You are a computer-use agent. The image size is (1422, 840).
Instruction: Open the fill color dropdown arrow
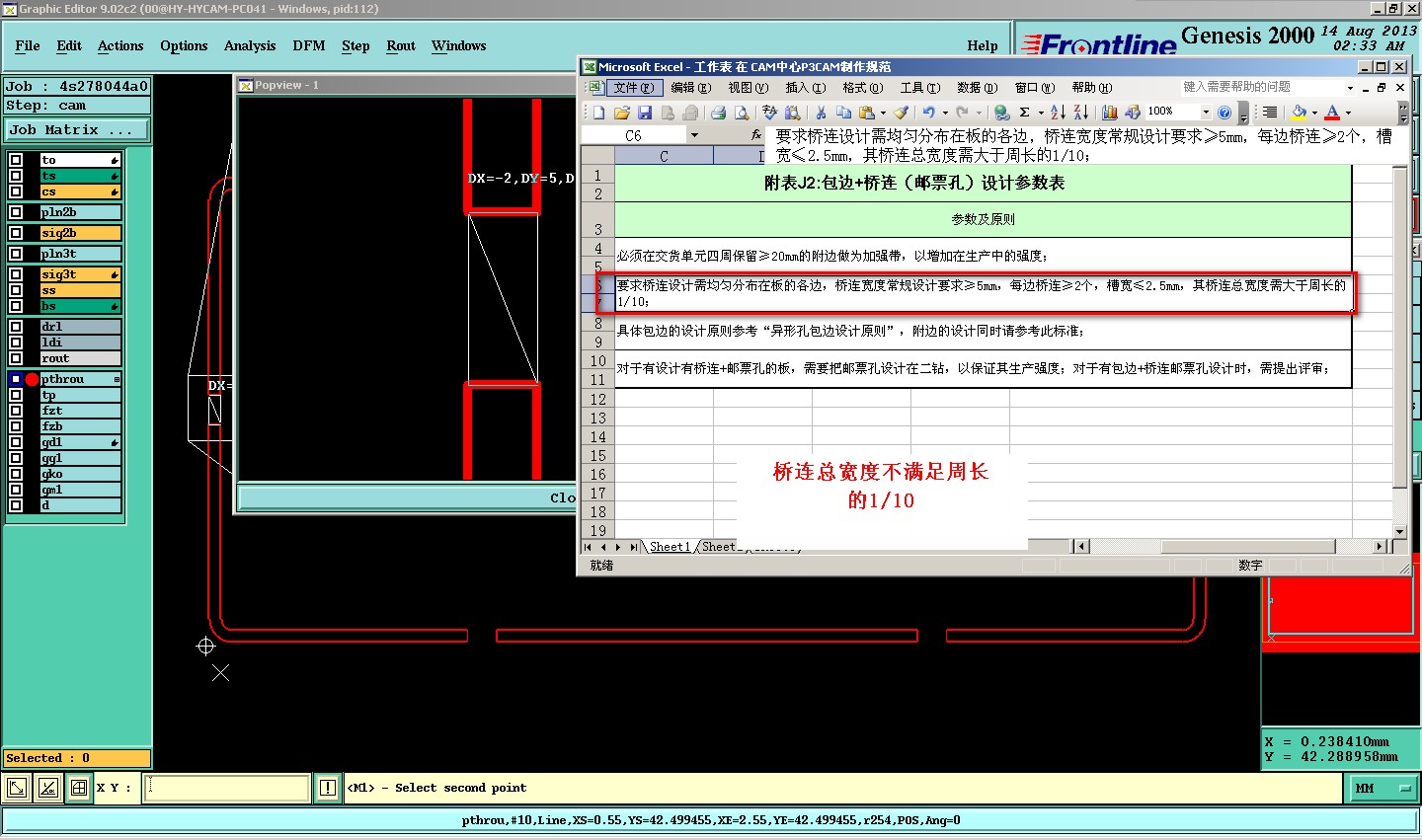click(1314, 113)
